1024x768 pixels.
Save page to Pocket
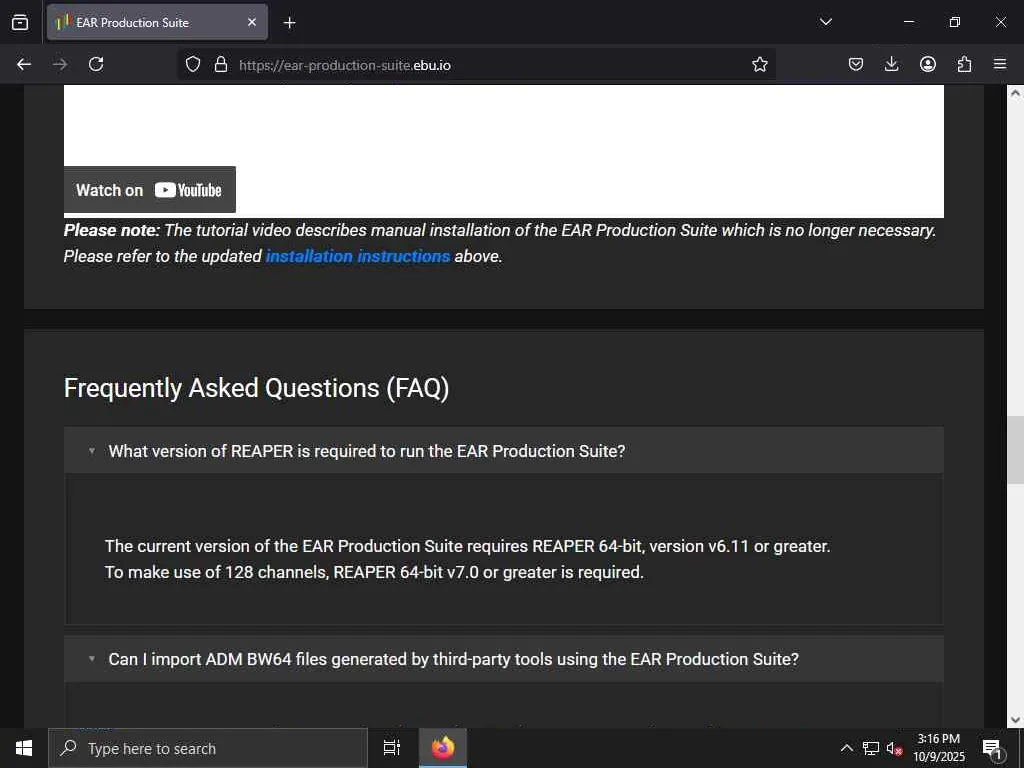(x=856, y=64)
